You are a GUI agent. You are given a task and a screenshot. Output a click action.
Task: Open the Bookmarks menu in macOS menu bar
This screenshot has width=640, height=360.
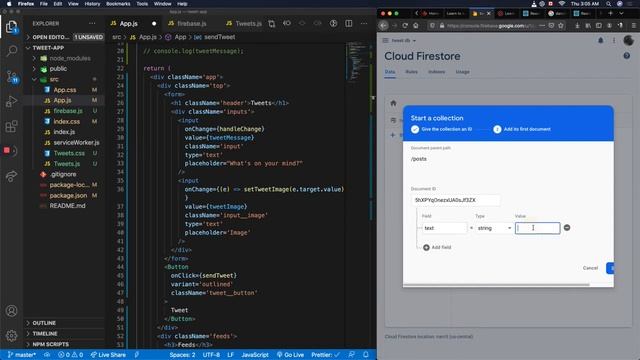pyautogui.click(x=118, y=4)
